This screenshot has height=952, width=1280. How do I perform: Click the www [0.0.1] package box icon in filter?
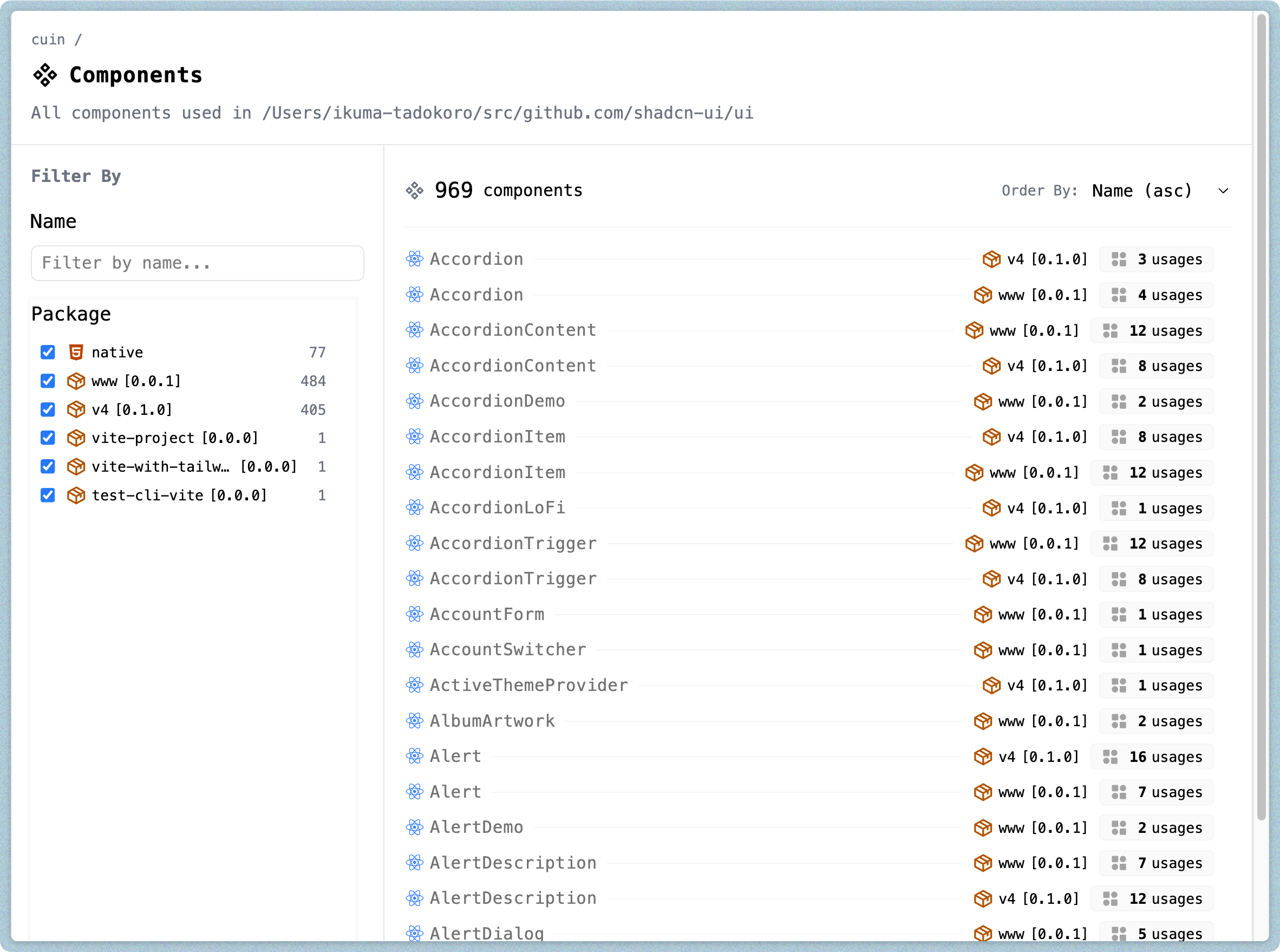[76, 381]
